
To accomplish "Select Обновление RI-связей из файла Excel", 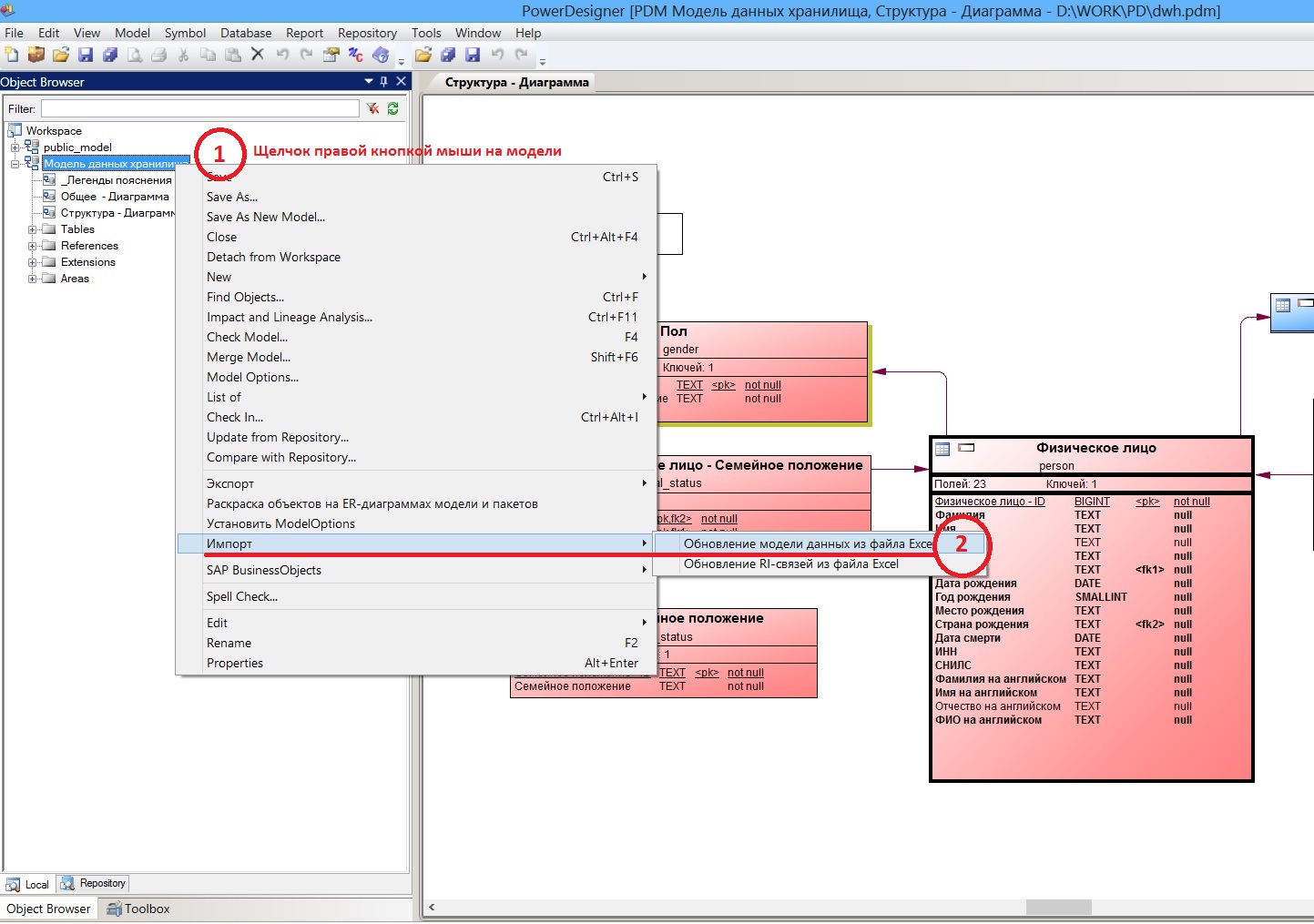I will (820, 564).
